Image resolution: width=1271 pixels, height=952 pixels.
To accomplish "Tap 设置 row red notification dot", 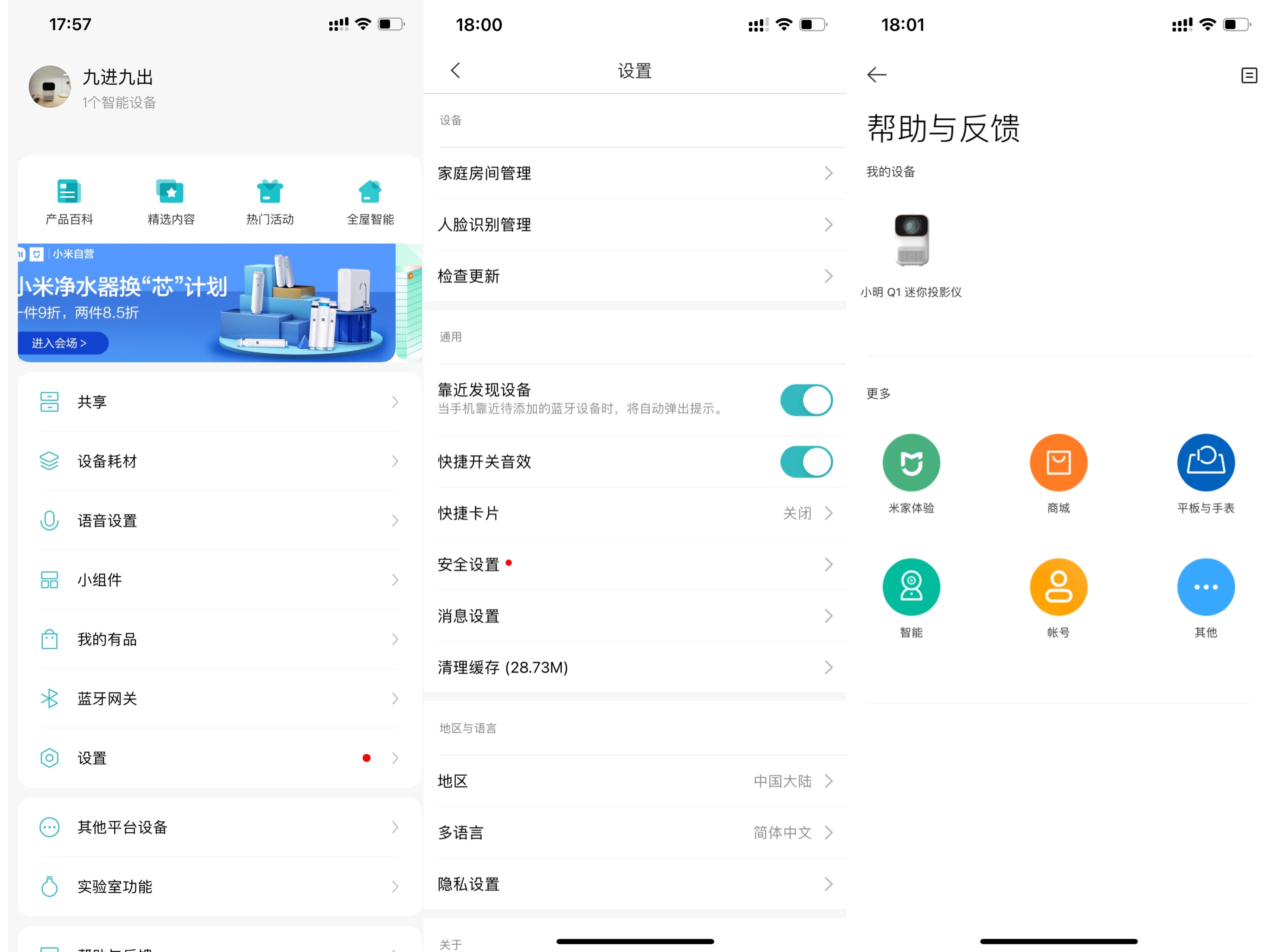I will coord(366,758).
